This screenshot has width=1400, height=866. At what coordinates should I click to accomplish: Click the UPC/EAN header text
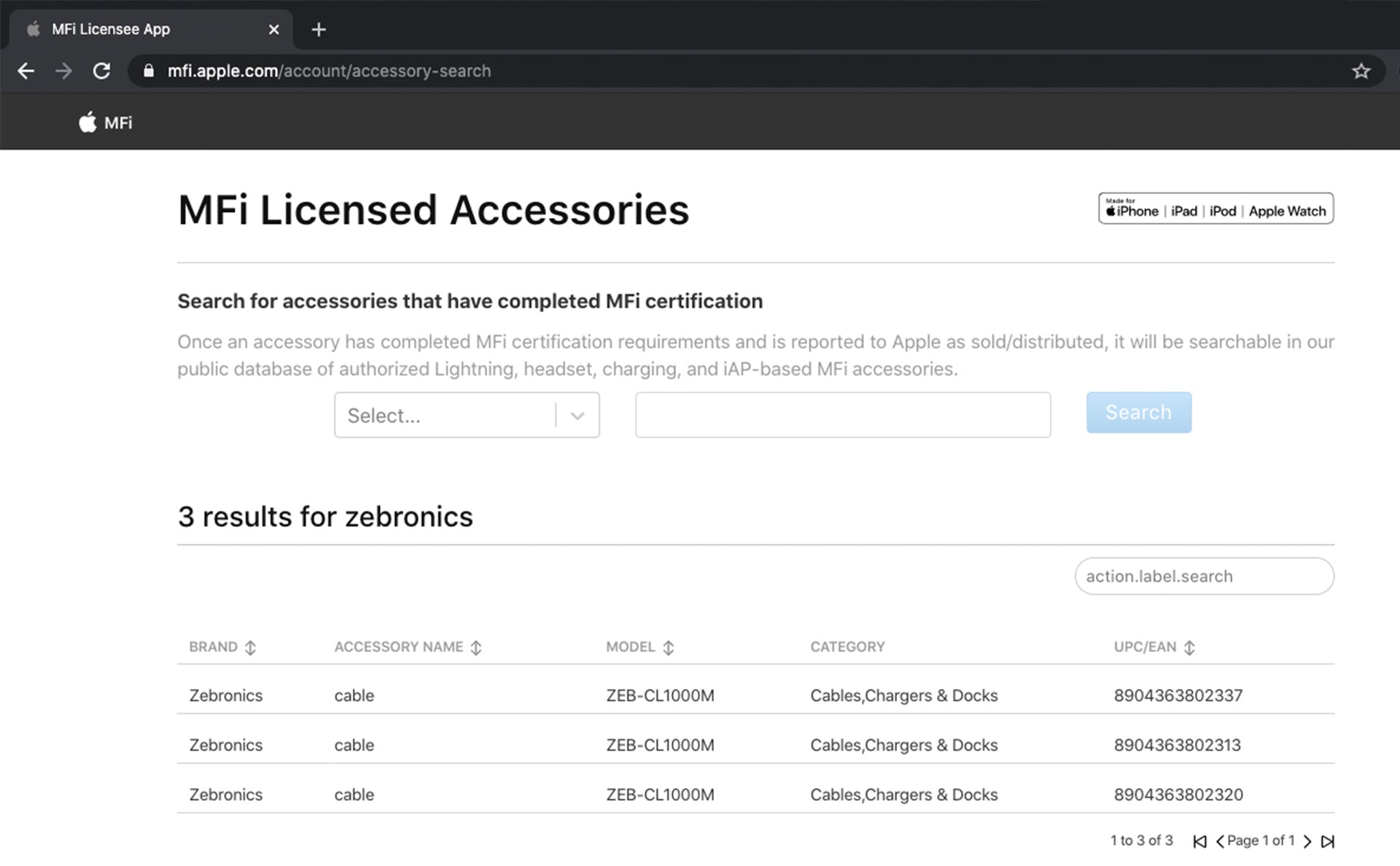point(1145,647)
